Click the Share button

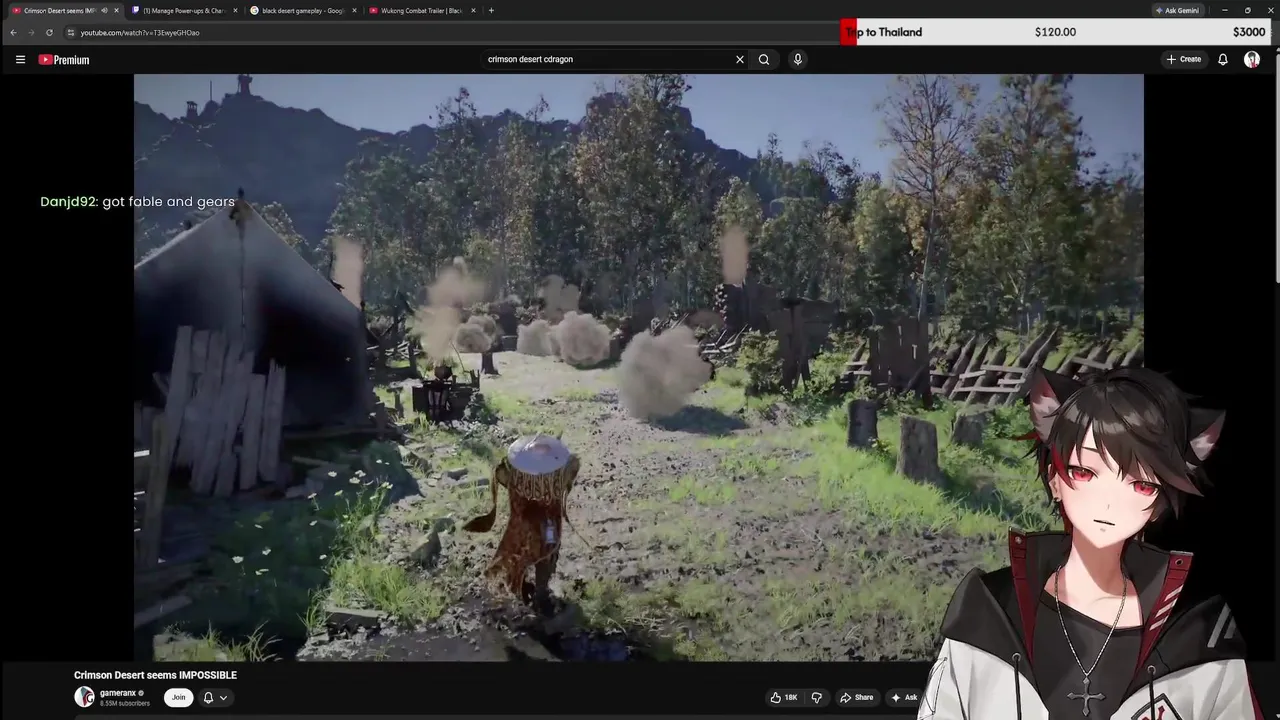coord(857,697)
